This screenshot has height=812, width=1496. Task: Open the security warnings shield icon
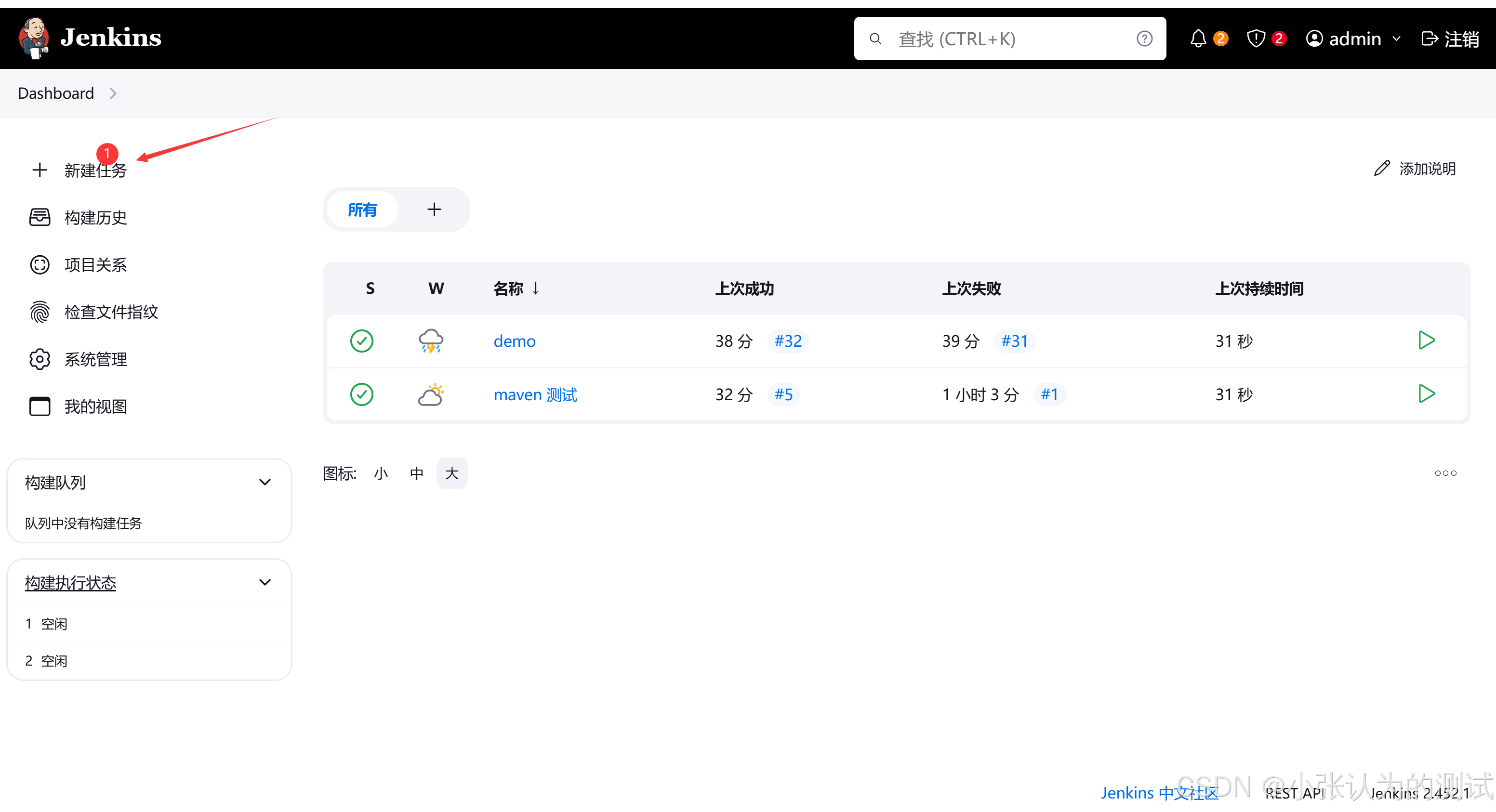pos(1256,39)
